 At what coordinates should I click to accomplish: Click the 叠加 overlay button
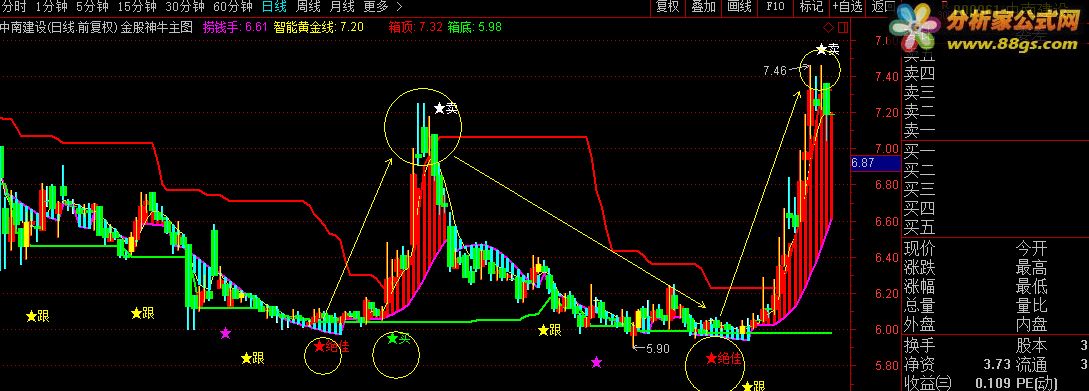coord(703,7)
